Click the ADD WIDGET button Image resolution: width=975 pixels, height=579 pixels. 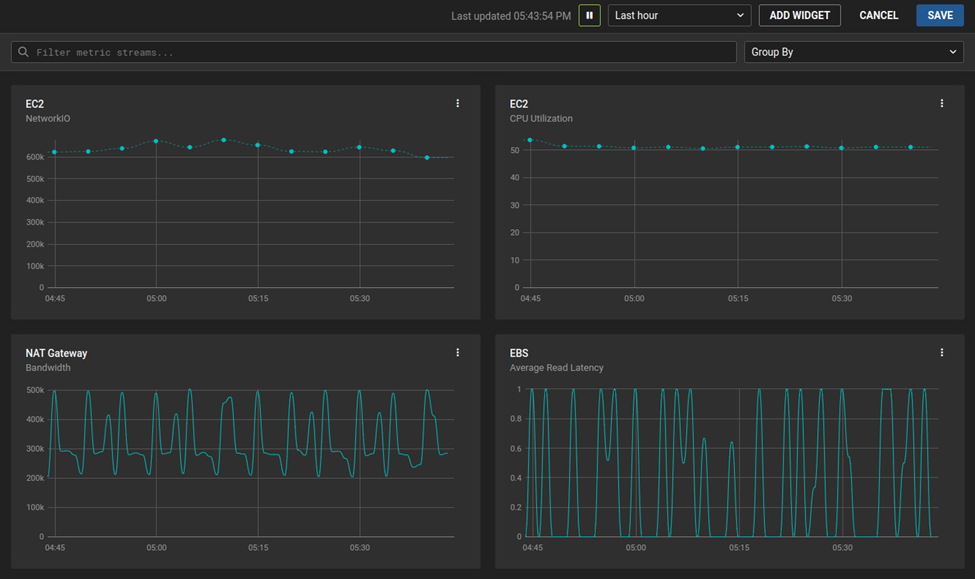pyautogui.click(x=800, y=16)
